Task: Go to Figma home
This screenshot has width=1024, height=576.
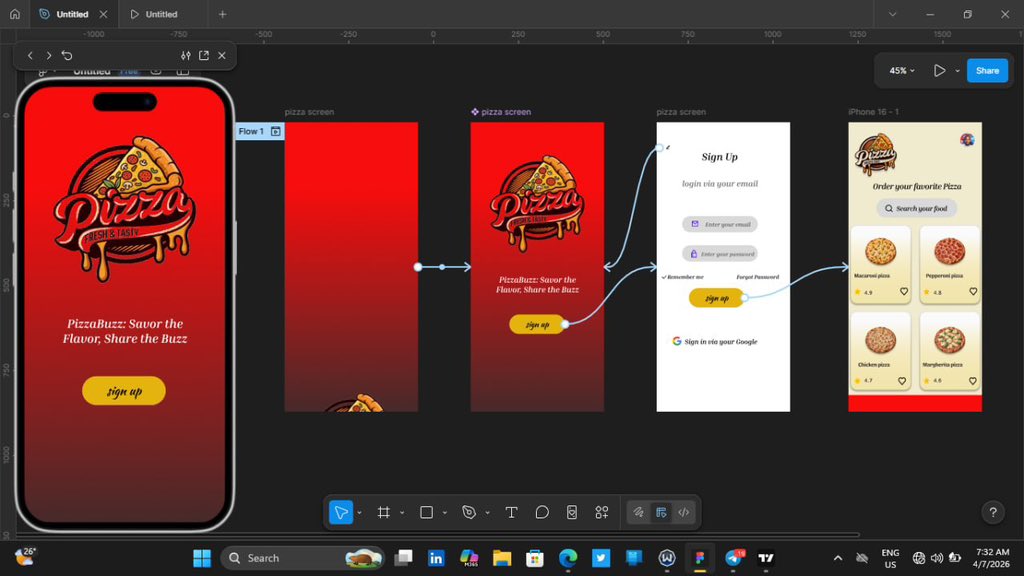Action: [x=14, y=14]
